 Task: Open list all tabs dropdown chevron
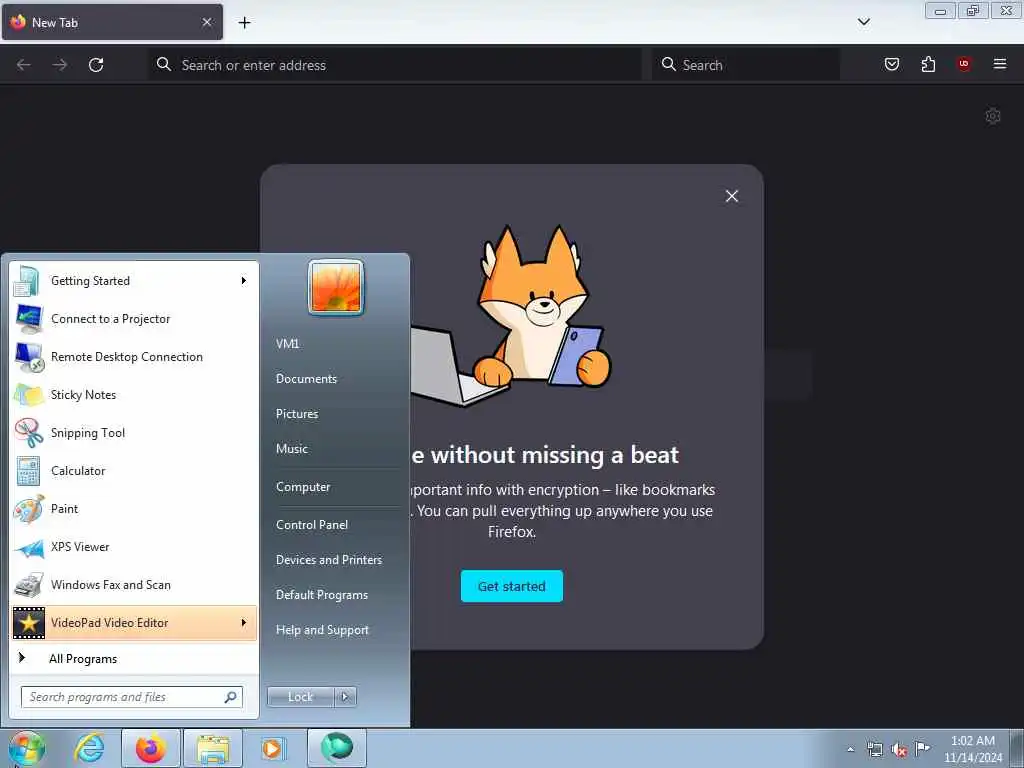[x=864, y=22]
